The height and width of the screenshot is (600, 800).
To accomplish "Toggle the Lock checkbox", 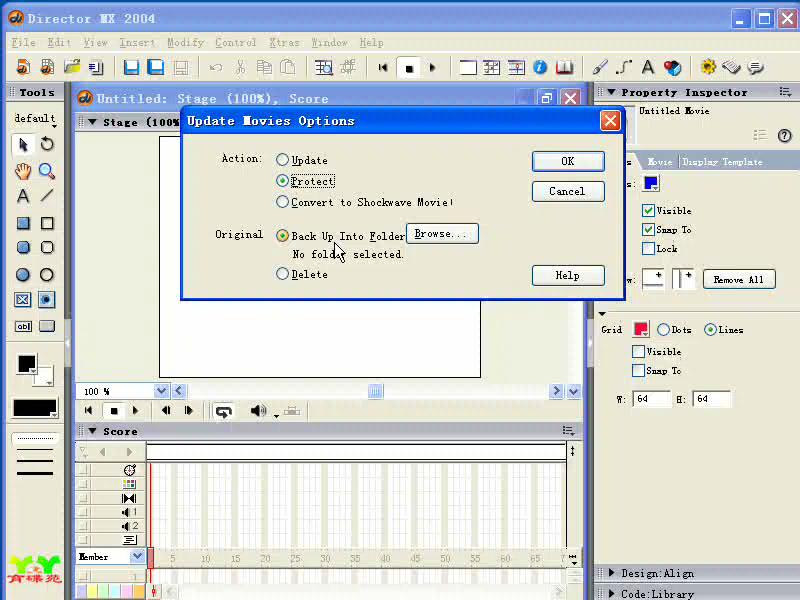I will click(x=648, y=248).
